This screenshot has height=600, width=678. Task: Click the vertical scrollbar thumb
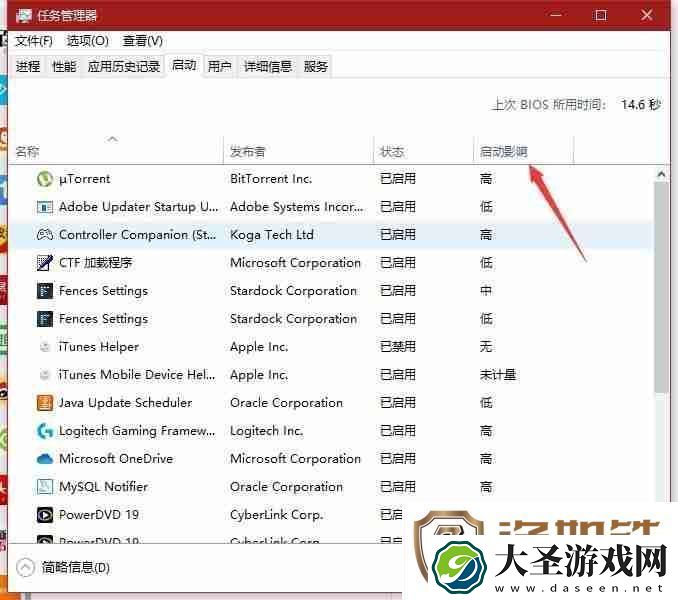click(661, 287)
